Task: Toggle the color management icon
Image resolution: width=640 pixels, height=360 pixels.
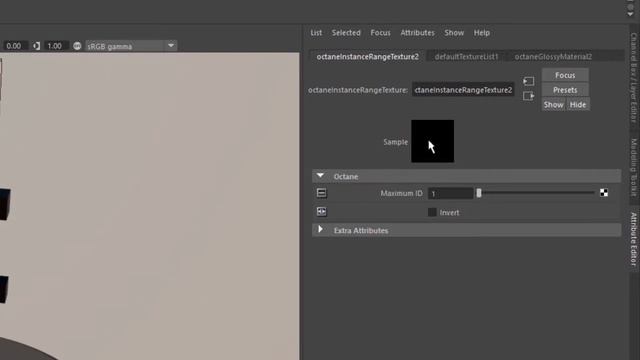Action: (77, 46)
